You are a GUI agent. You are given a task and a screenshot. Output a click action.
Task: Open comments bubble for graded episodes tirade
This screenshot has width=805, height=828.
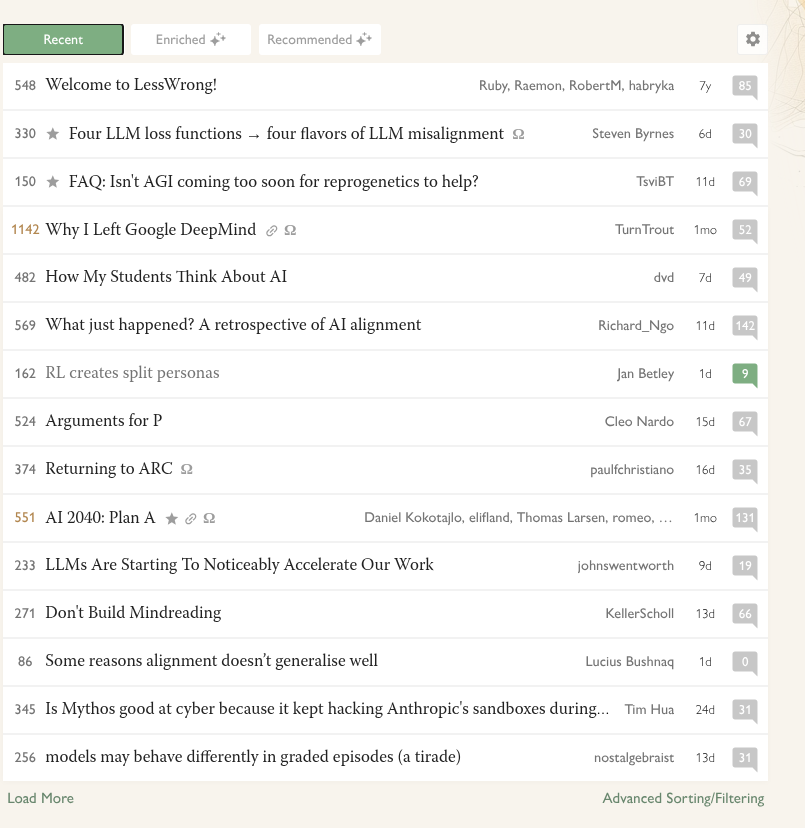click(745, 758)
